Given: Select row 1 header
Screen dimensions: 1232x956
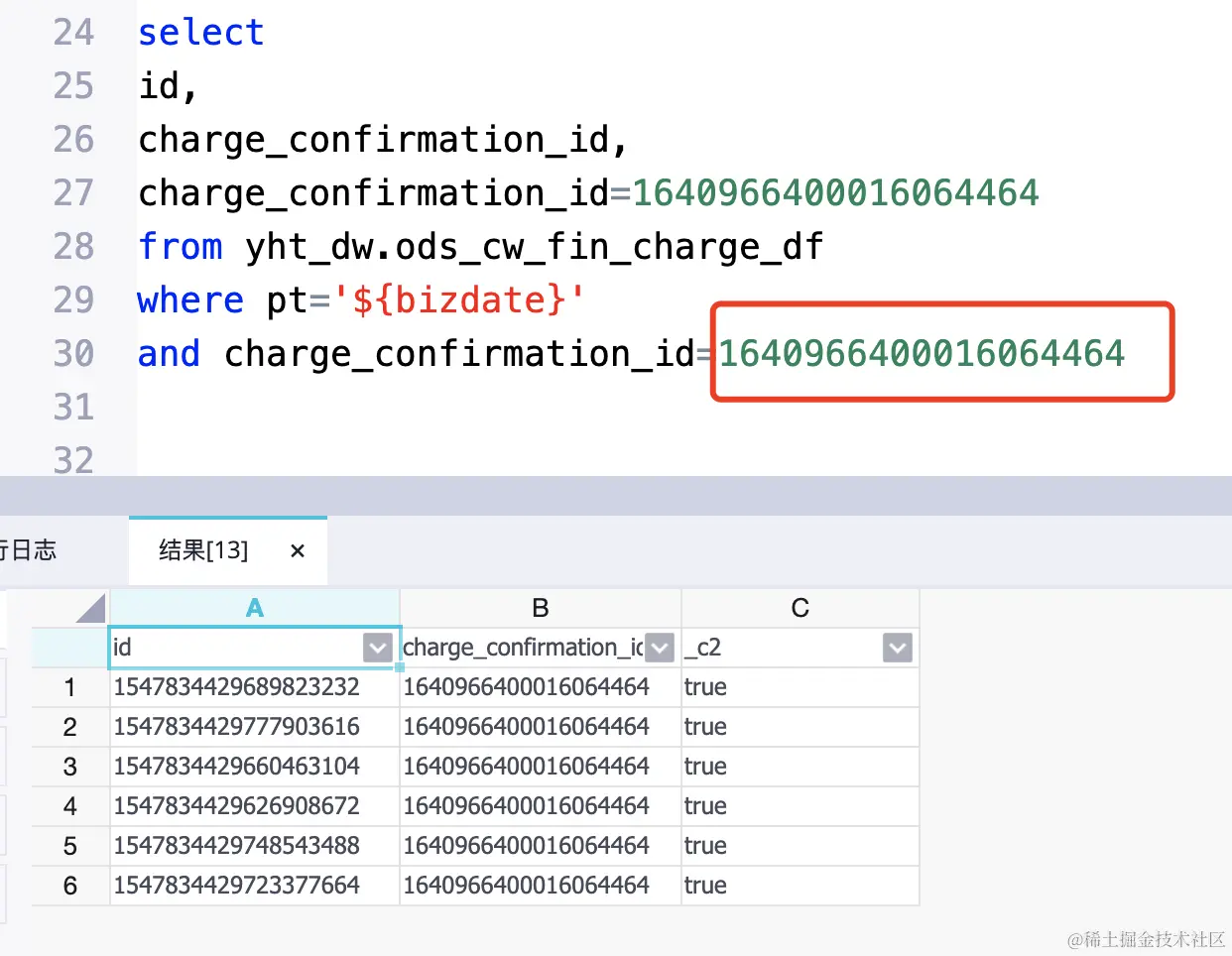Looking at the screenshot, I should 70,687.
